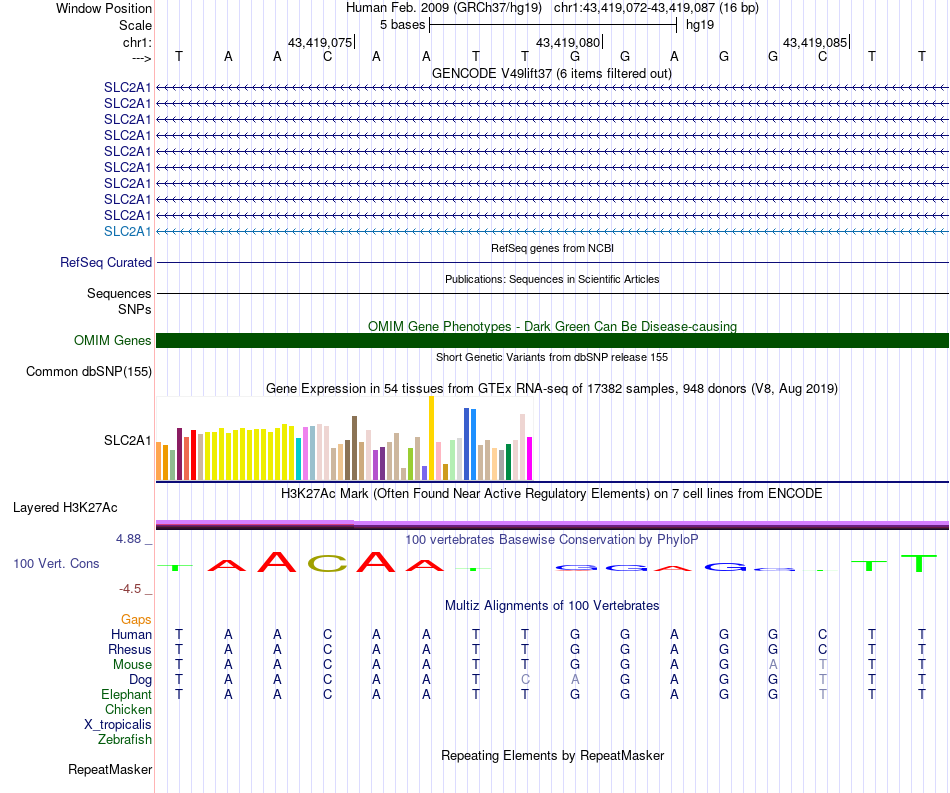Click the -4.5 lower scale value

pos(130,589)
